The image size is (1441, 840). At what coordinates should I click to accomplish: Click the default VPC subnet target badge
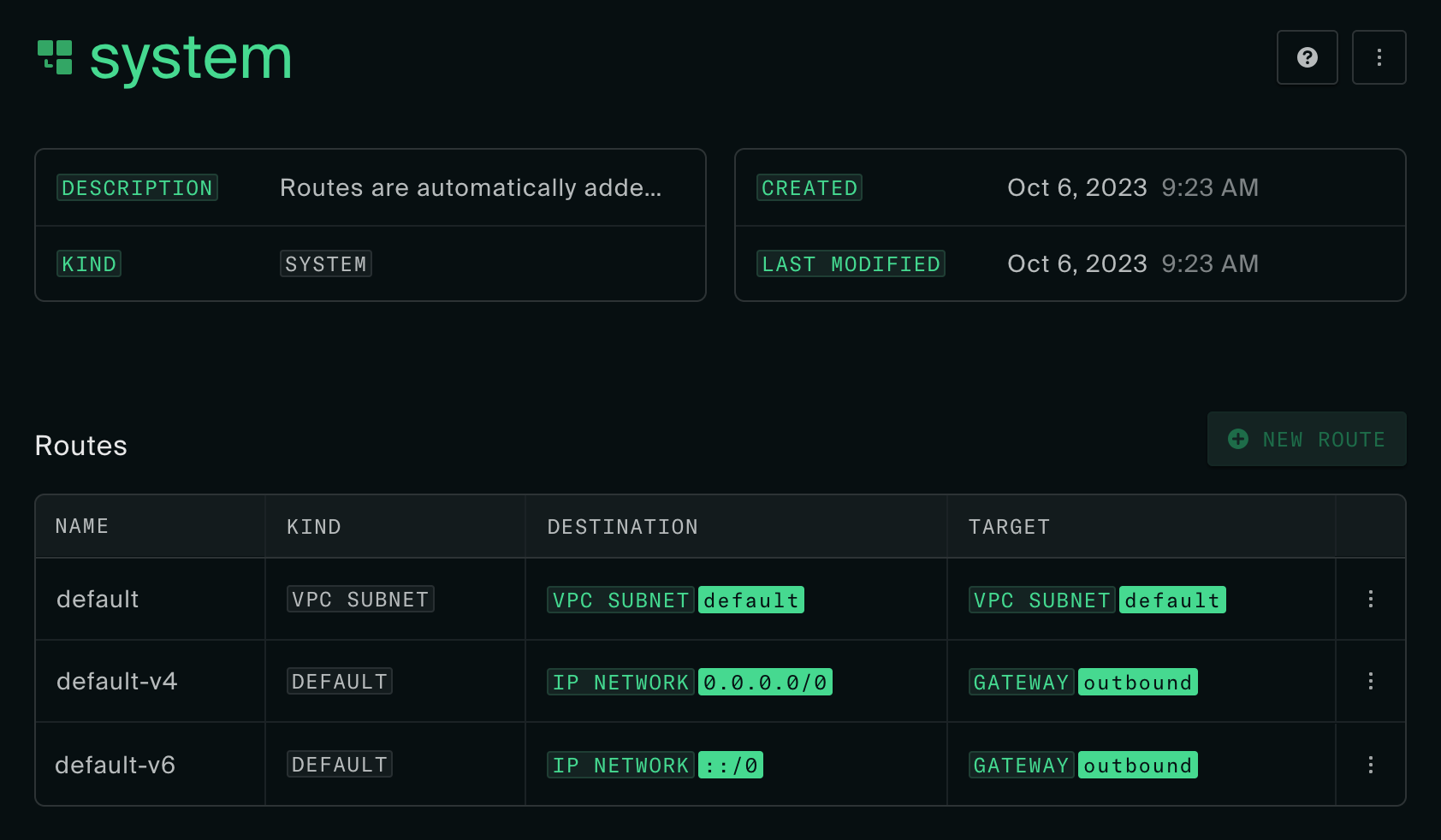(1172, 600)
